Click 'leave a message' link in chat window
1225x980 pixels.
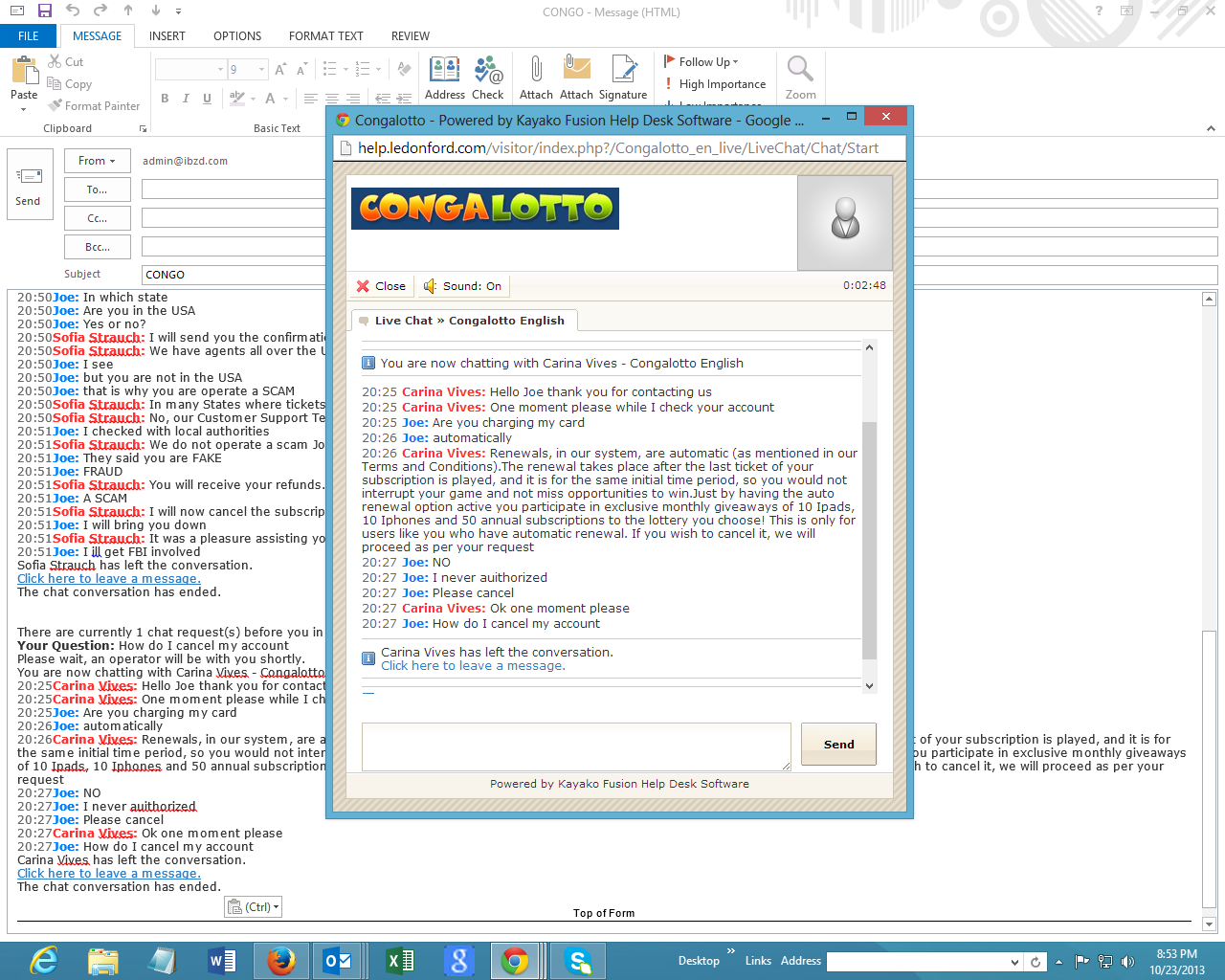click(x=473, y=666)
